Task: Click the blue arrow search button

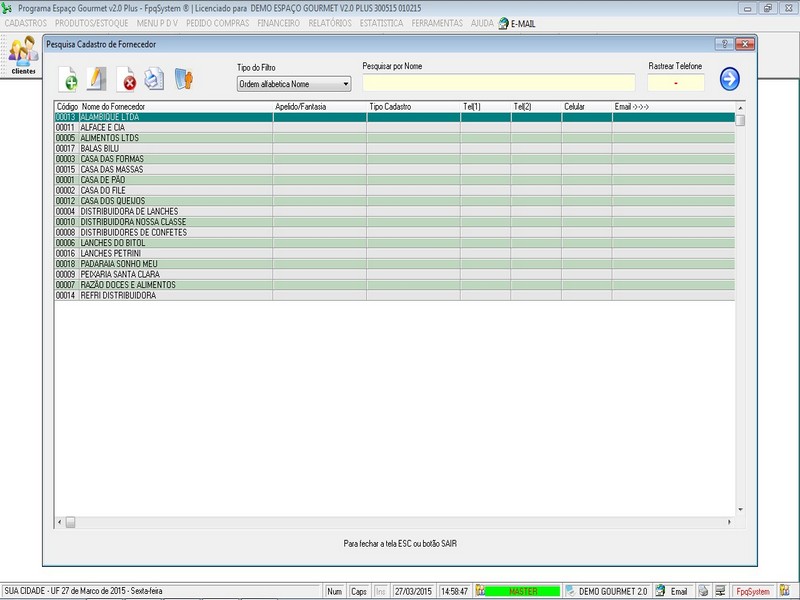Action: (x=729, y=79)
